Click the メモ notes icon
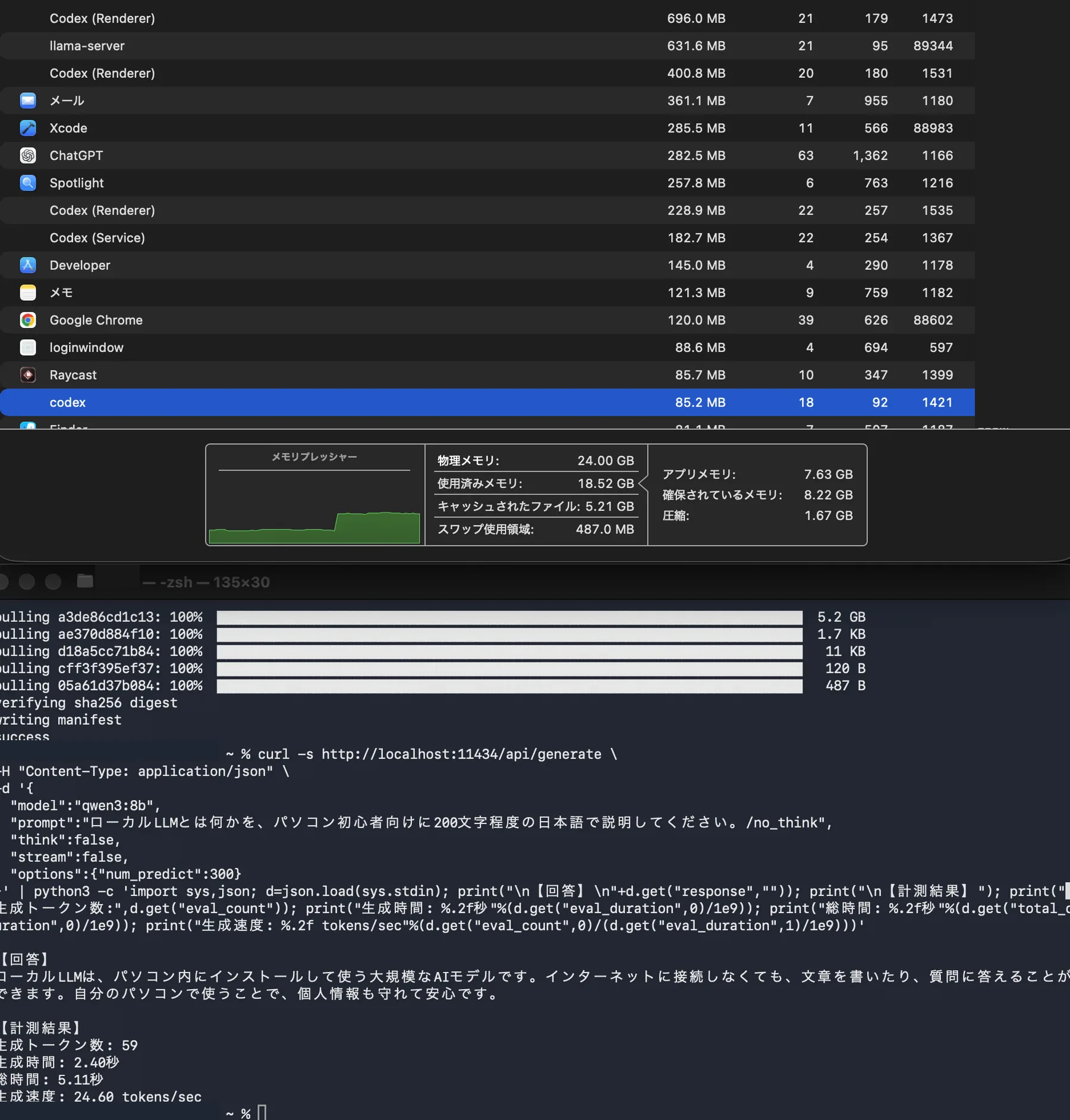Viewport: 1070px width, 1120px height. pos(28,292)
